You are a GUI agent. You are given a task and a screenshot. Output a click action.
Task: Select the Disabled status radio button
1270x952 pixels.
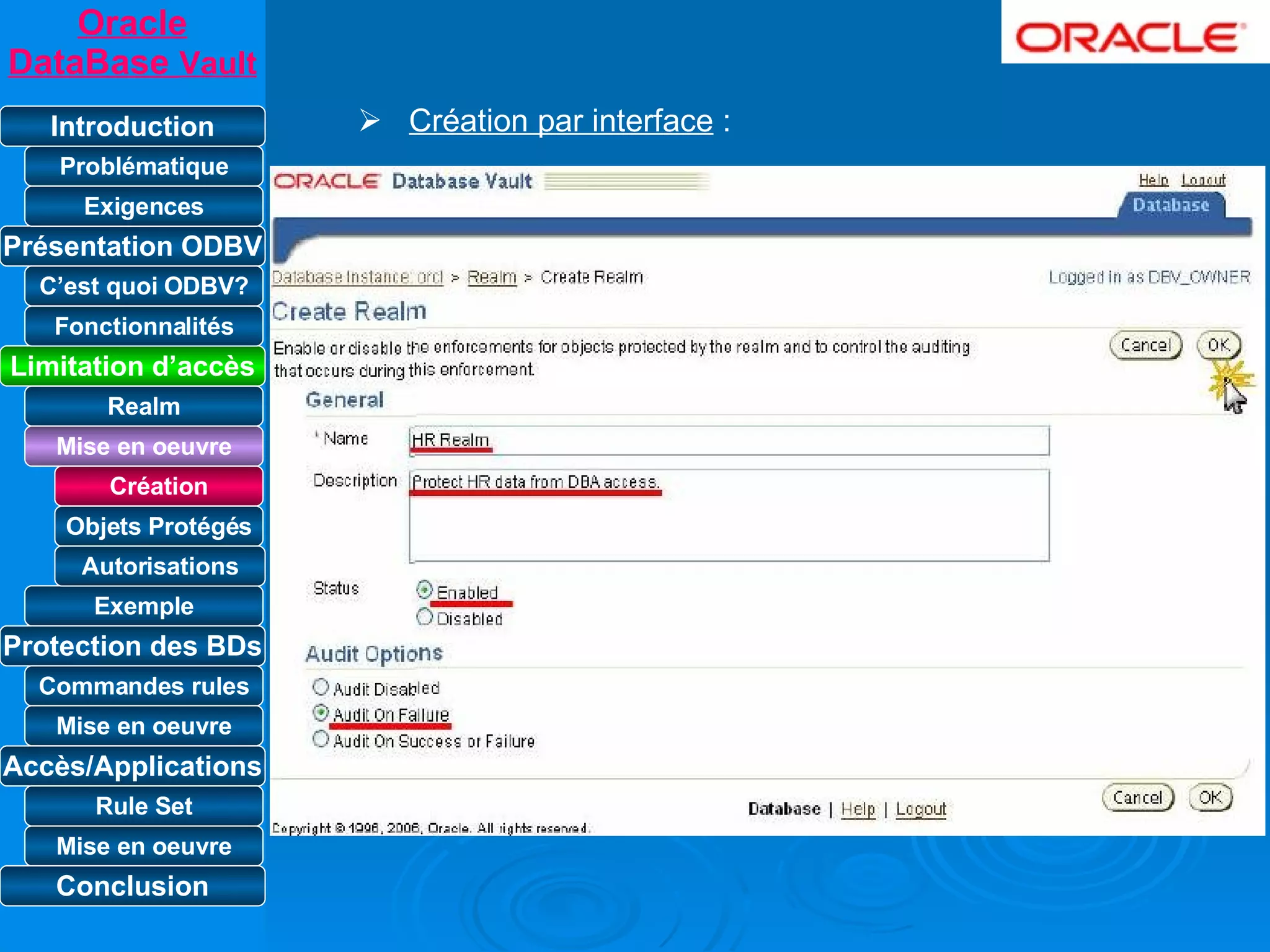coord(424,617)
